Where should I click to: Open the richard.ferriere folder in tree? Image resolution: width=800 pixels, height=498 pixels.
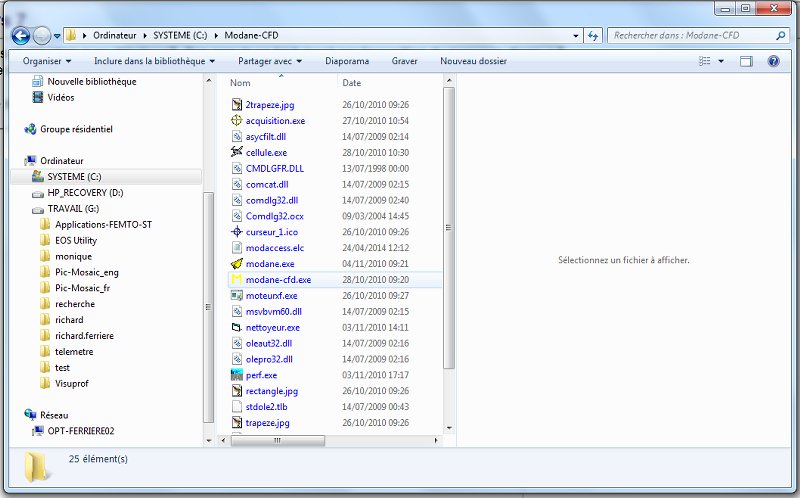(84, 336)
